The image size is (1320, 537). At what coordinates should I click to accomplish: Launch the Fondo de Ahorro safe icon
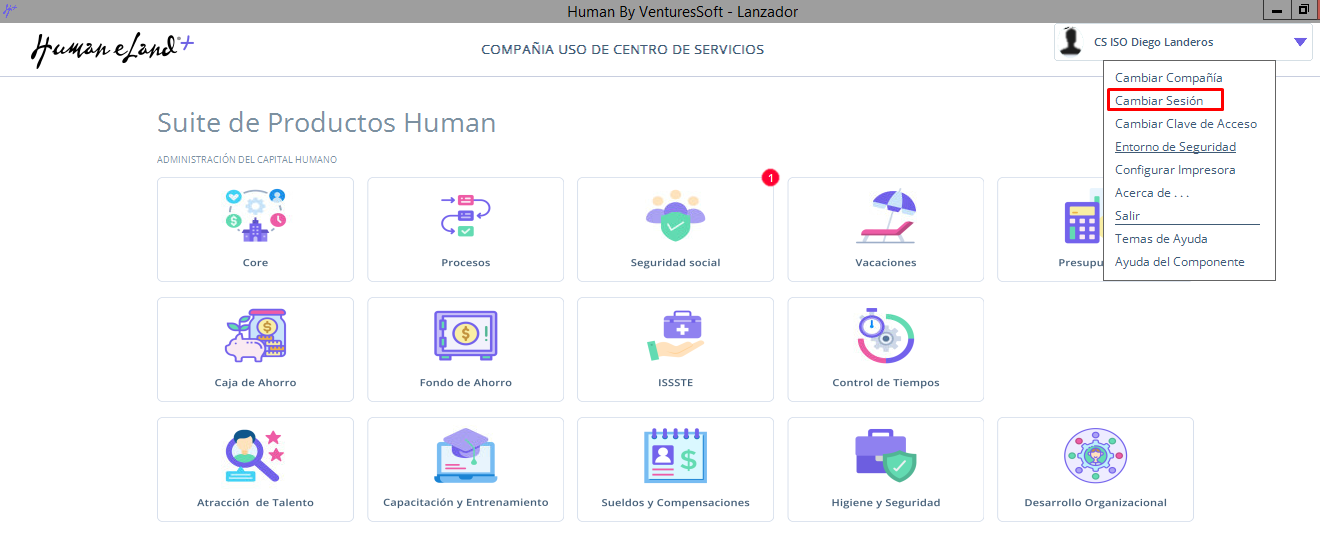click(465, 337)
